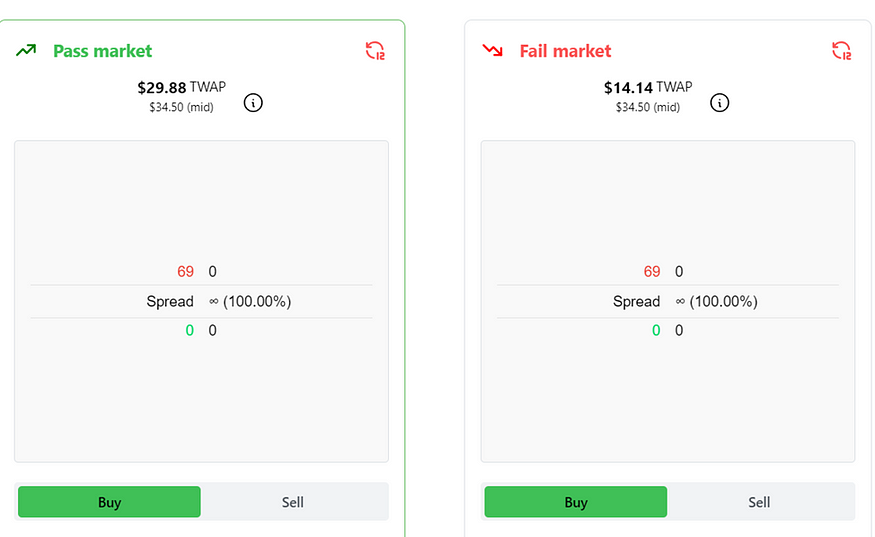Select the 69 ask price in Fail order book
Viewport: 875px width, 537px height.
click(x=652, y=272)
